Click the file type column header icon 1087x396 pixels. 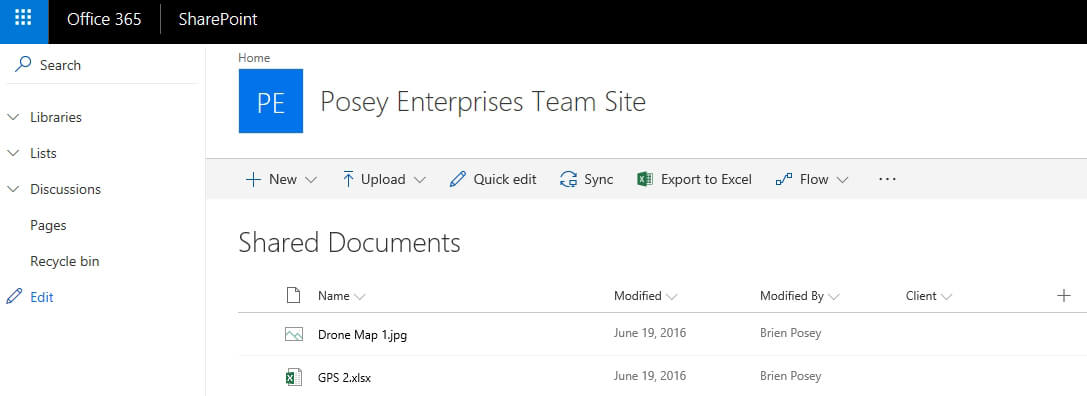(294, 295)
